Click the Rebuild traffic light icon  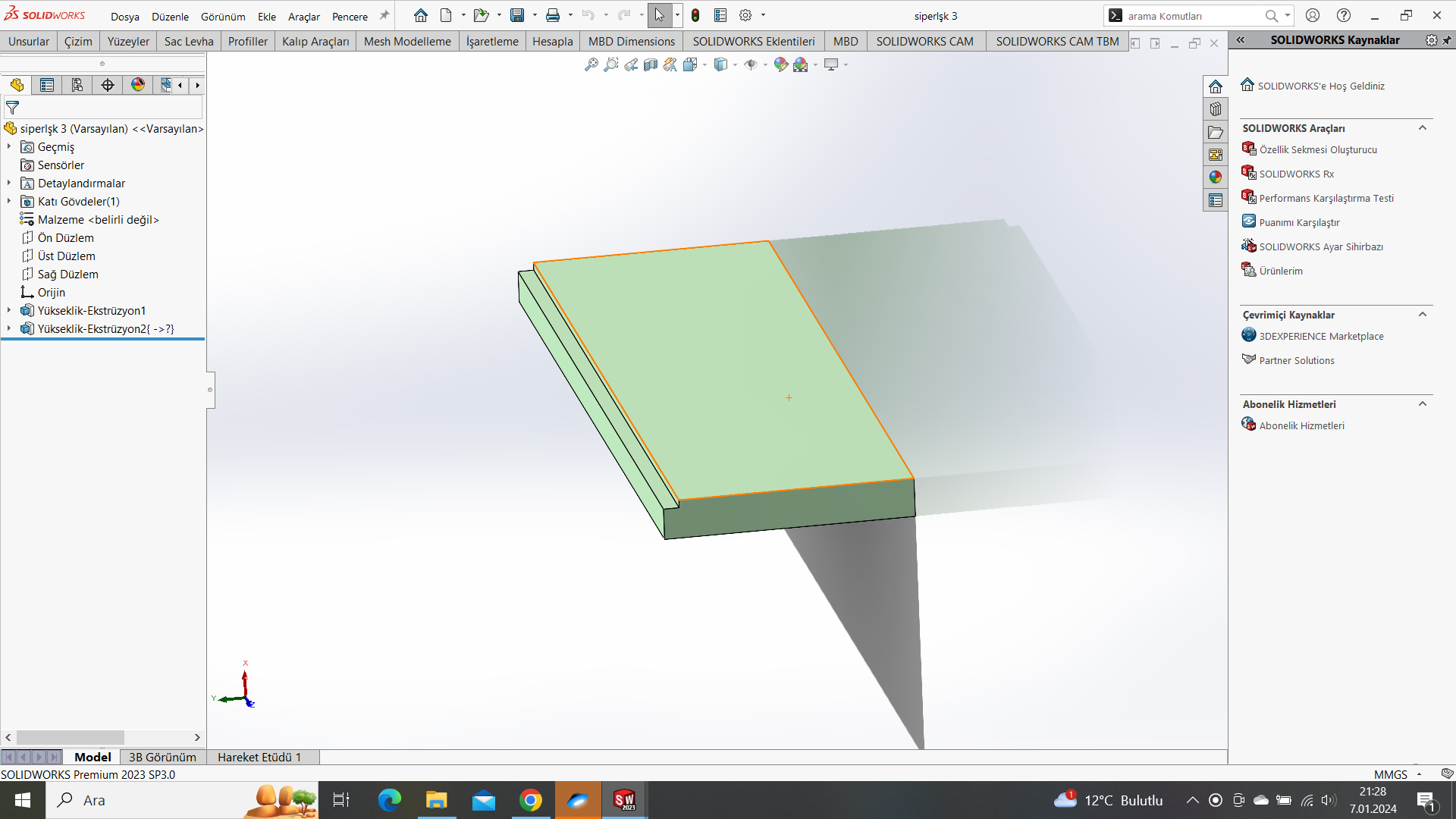point(695,15)
